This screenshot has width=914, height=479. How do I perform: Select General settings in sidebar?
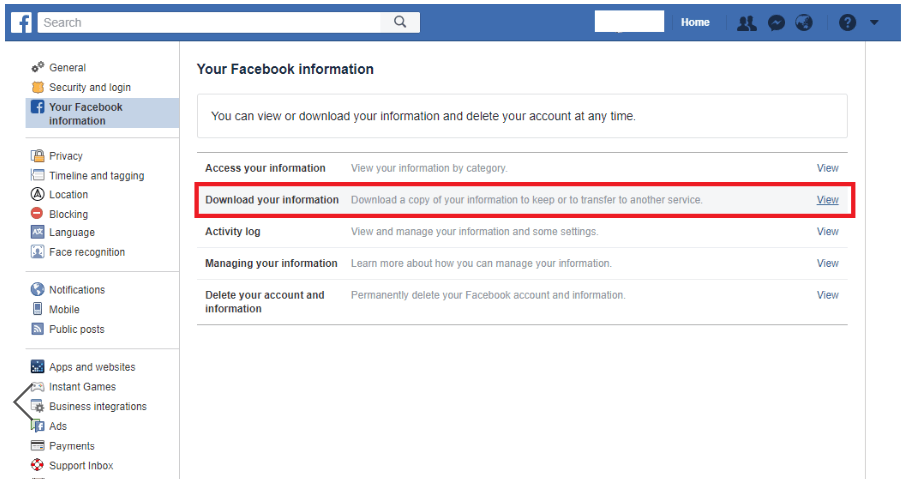coord(67,68)
